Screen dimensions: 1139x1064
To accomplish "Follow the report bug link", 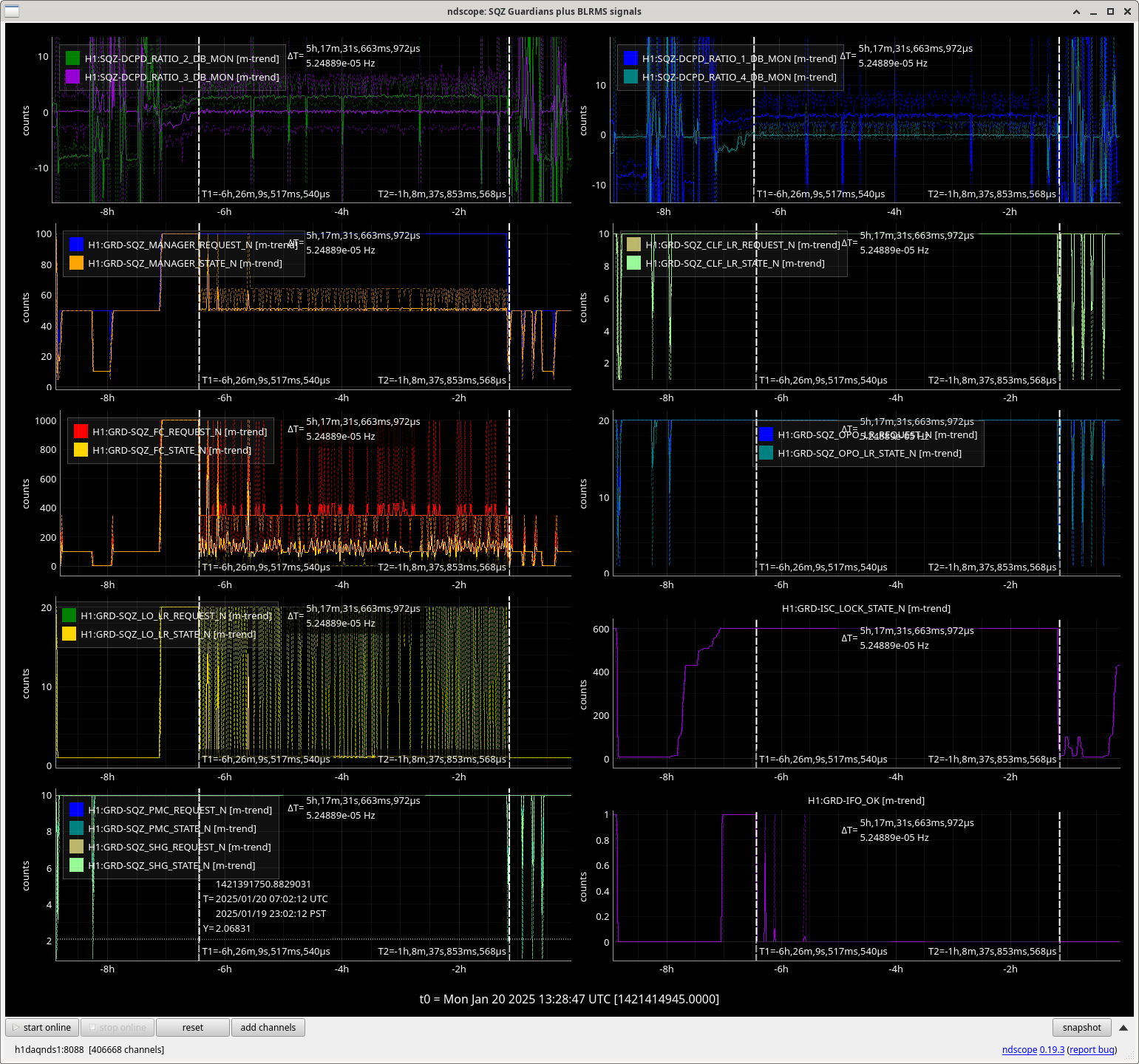I will point(1092,1049).
